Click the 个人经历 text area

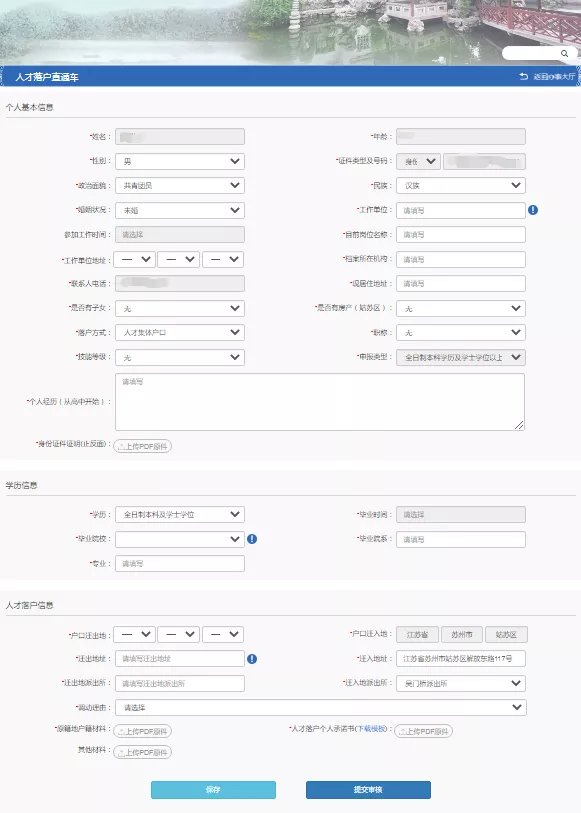tap(320, 402)
